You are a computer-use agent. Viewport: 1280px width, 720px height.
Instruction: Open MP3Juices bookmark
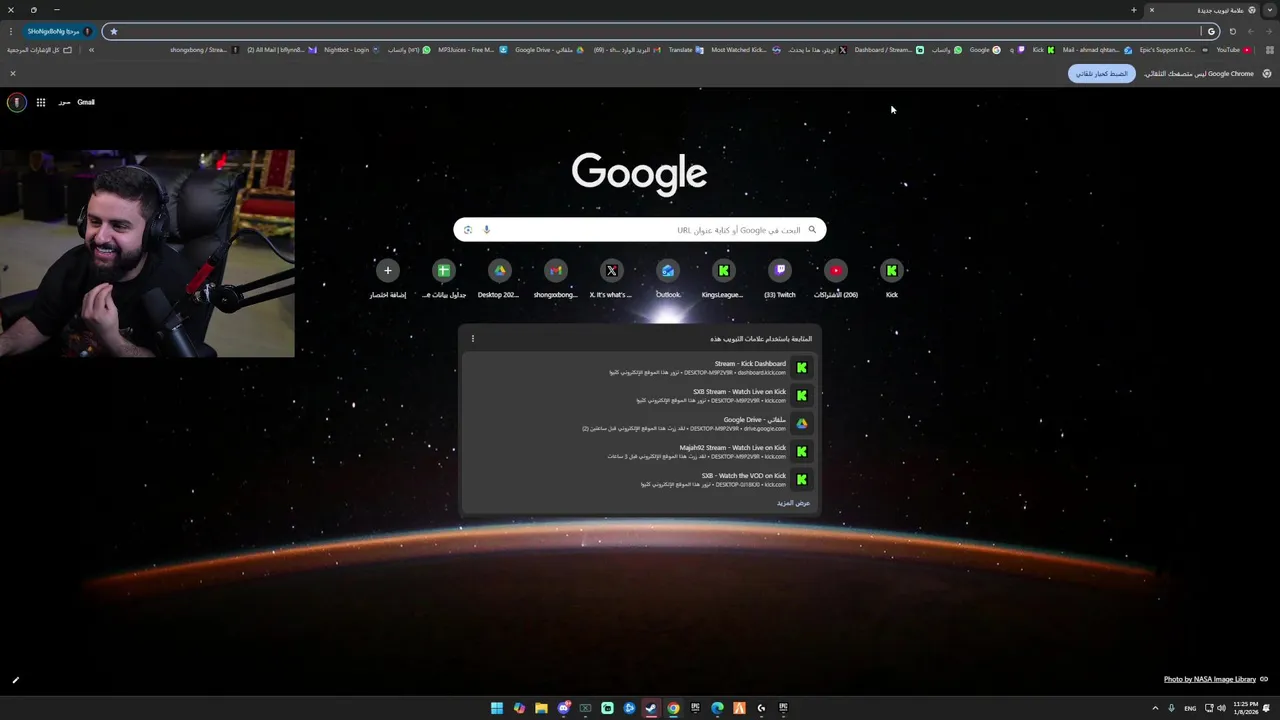[x=472, y=50]
